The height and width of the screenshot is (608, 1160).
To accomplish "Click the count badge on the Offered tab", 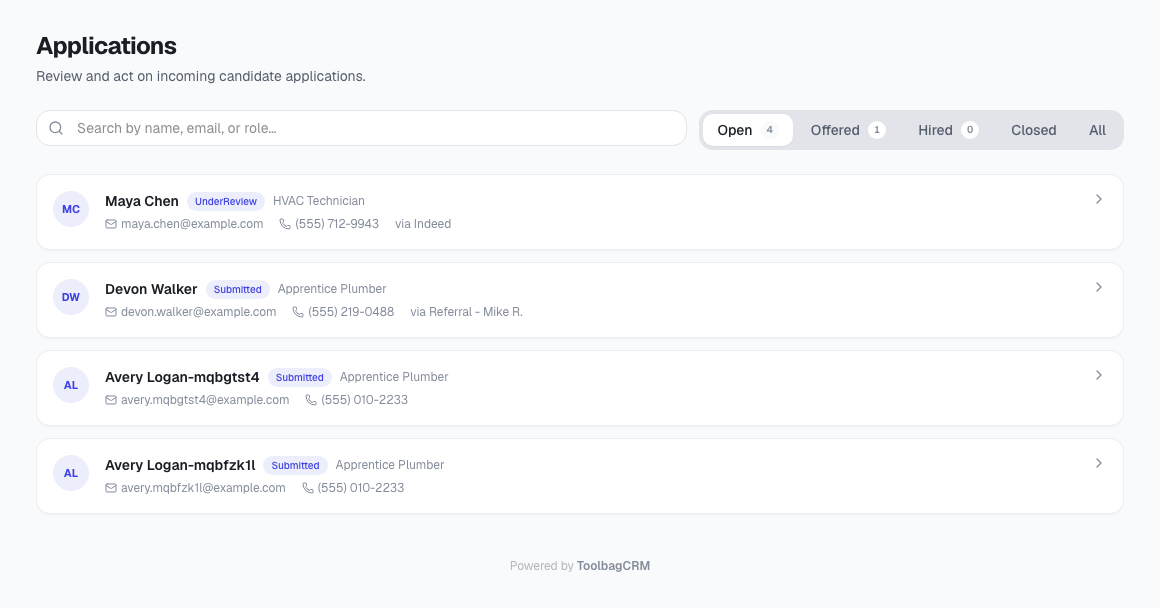I will tap(877, 130).
